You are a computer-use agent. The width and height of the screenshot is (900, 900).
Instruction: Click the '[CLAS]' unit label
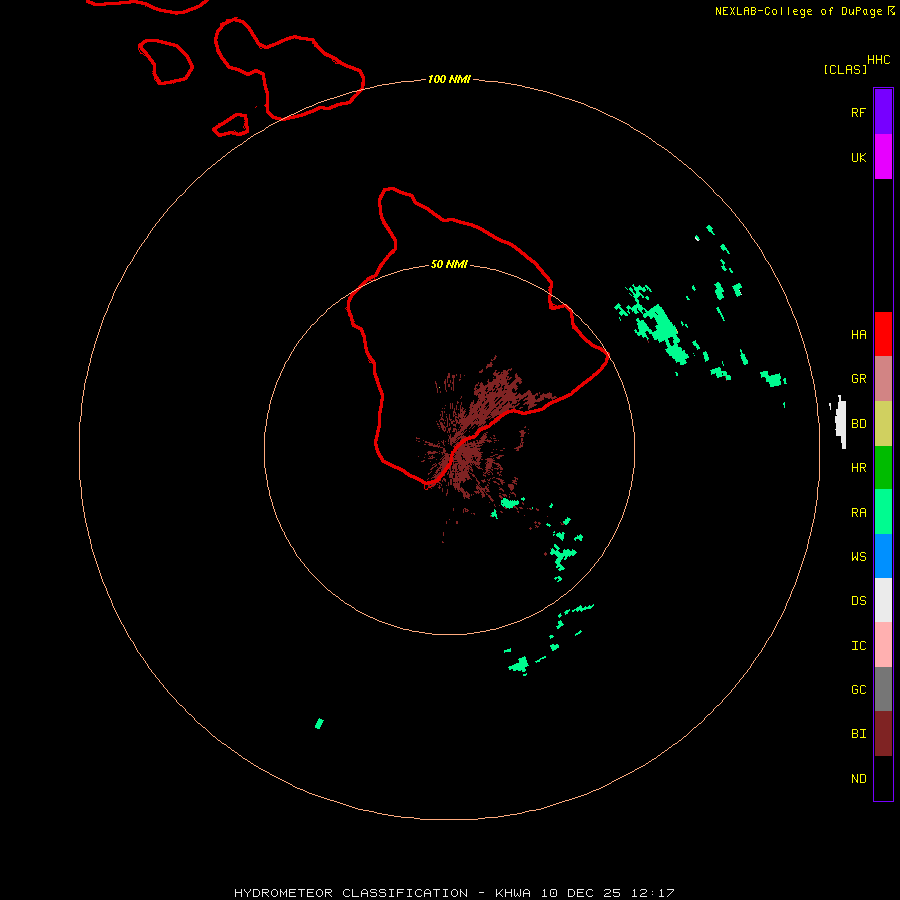845,69
